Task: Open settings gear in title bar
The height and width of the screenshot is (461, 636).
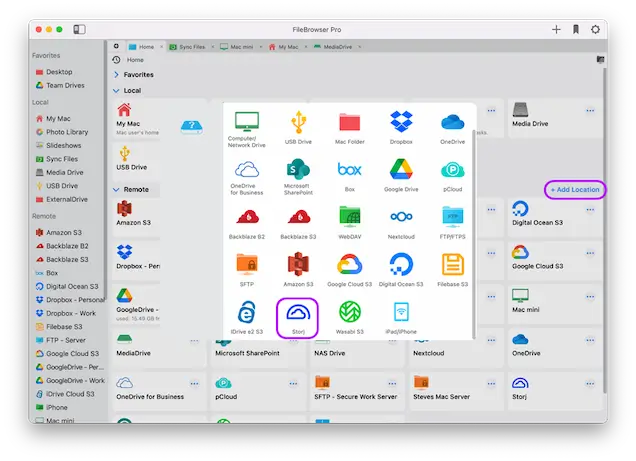Action: 595,29
